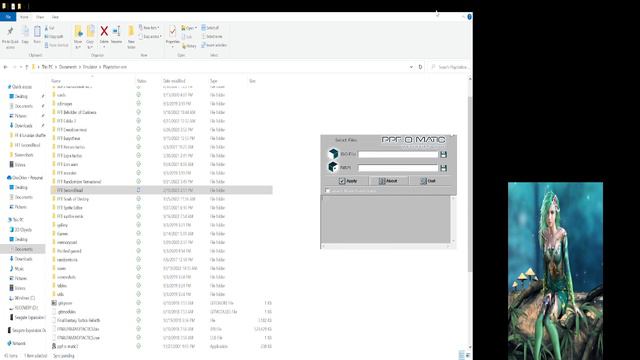
Task: Click the fairy artwork image
Action: (x=555, y=271)
